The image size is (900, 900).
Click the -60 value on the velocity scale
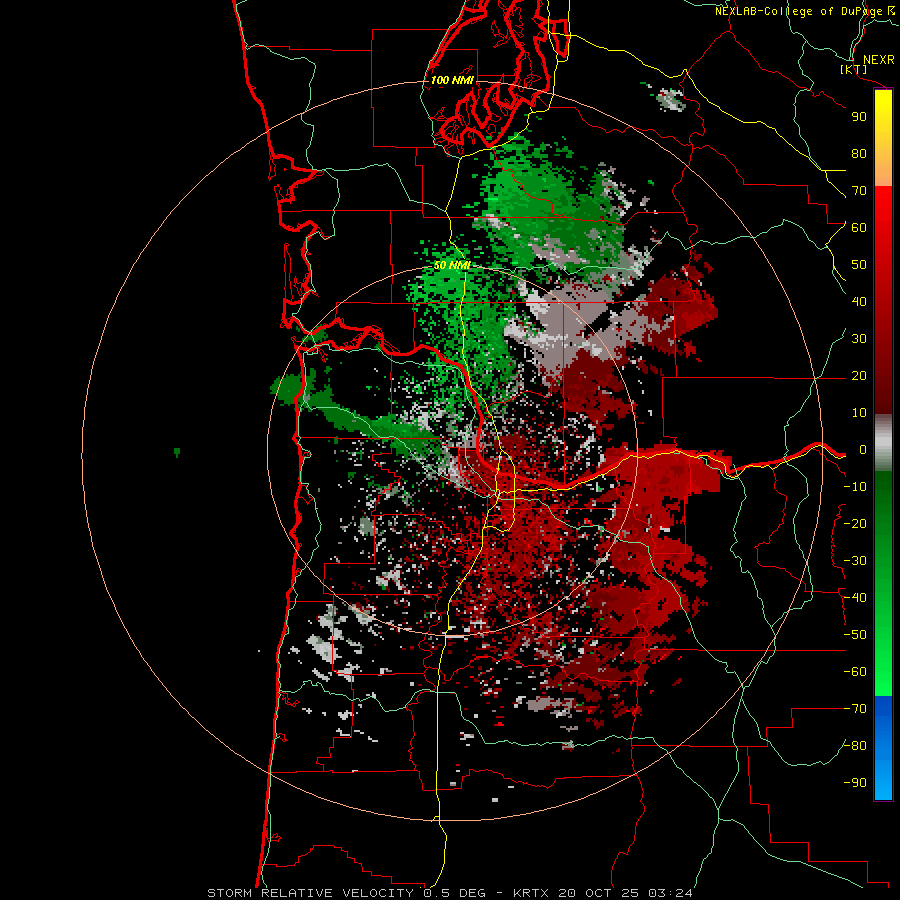click(855, 672)
